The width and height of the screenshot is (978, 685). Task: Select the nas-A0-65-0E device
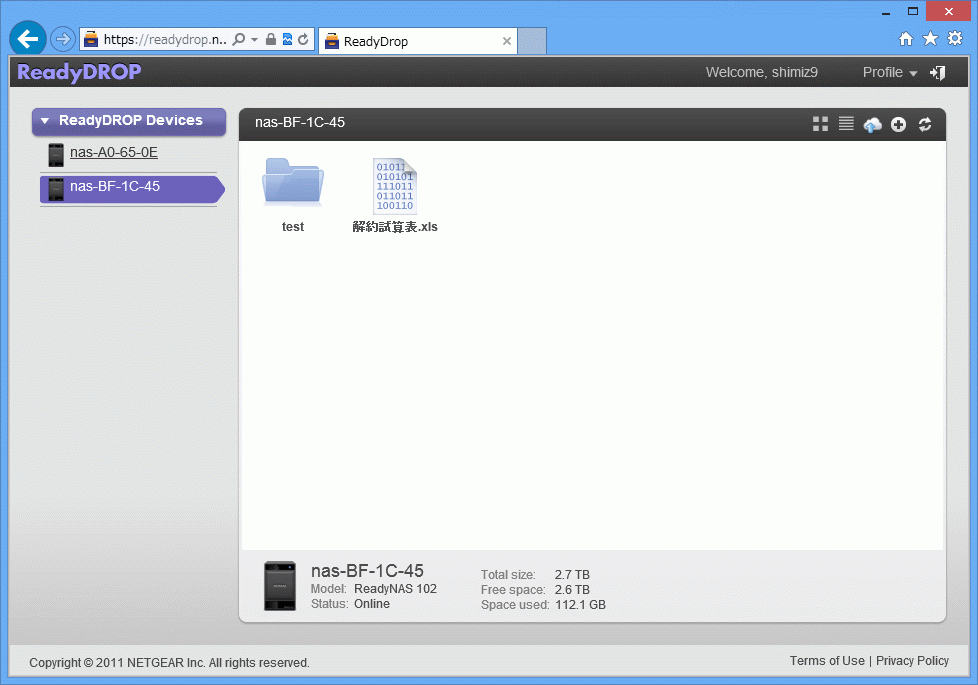click(113, 153)
